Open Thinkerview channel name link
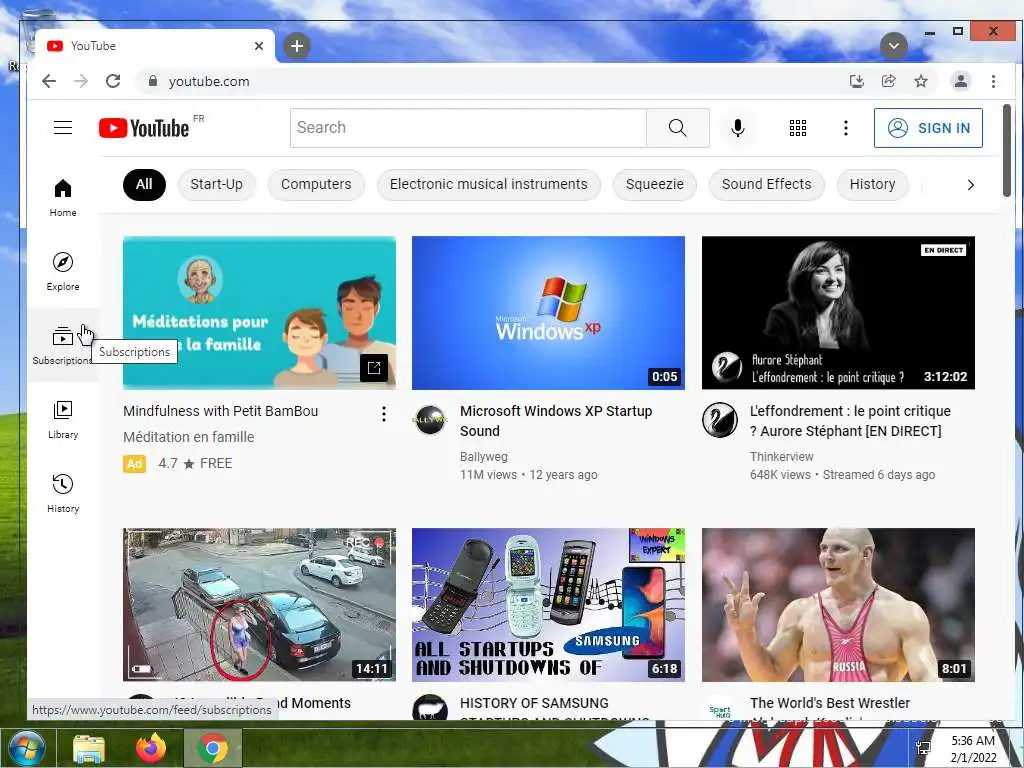Screen dimensions: 1024x768 (x=782, y=456)
